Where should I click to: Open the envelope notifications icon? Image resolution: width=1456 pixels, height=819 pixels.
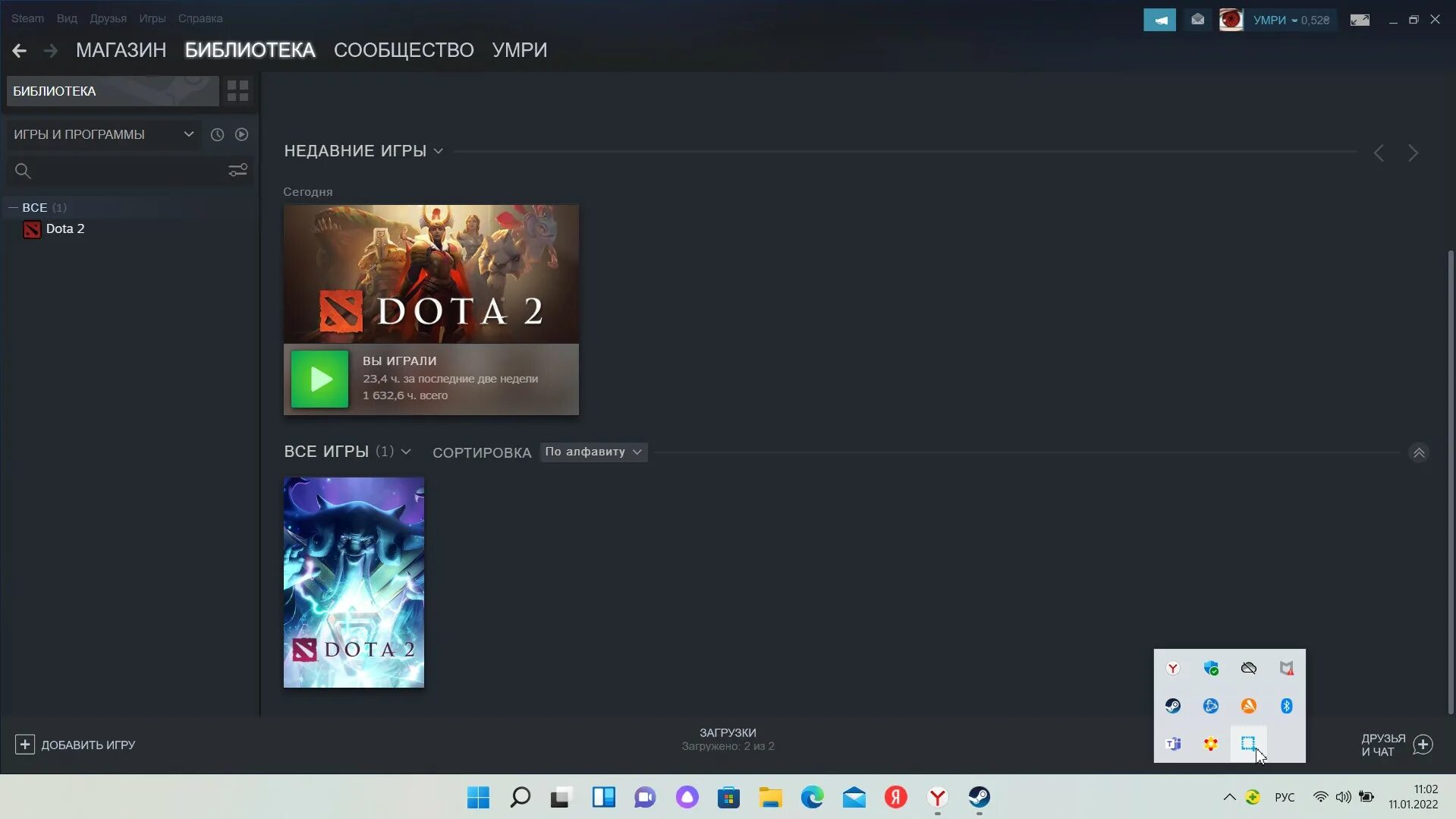[1197, 20]
